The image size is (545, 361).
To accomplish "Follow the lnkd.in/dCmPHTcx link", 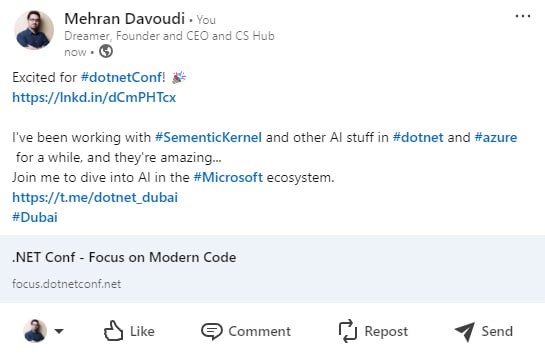I will point(94,97).
